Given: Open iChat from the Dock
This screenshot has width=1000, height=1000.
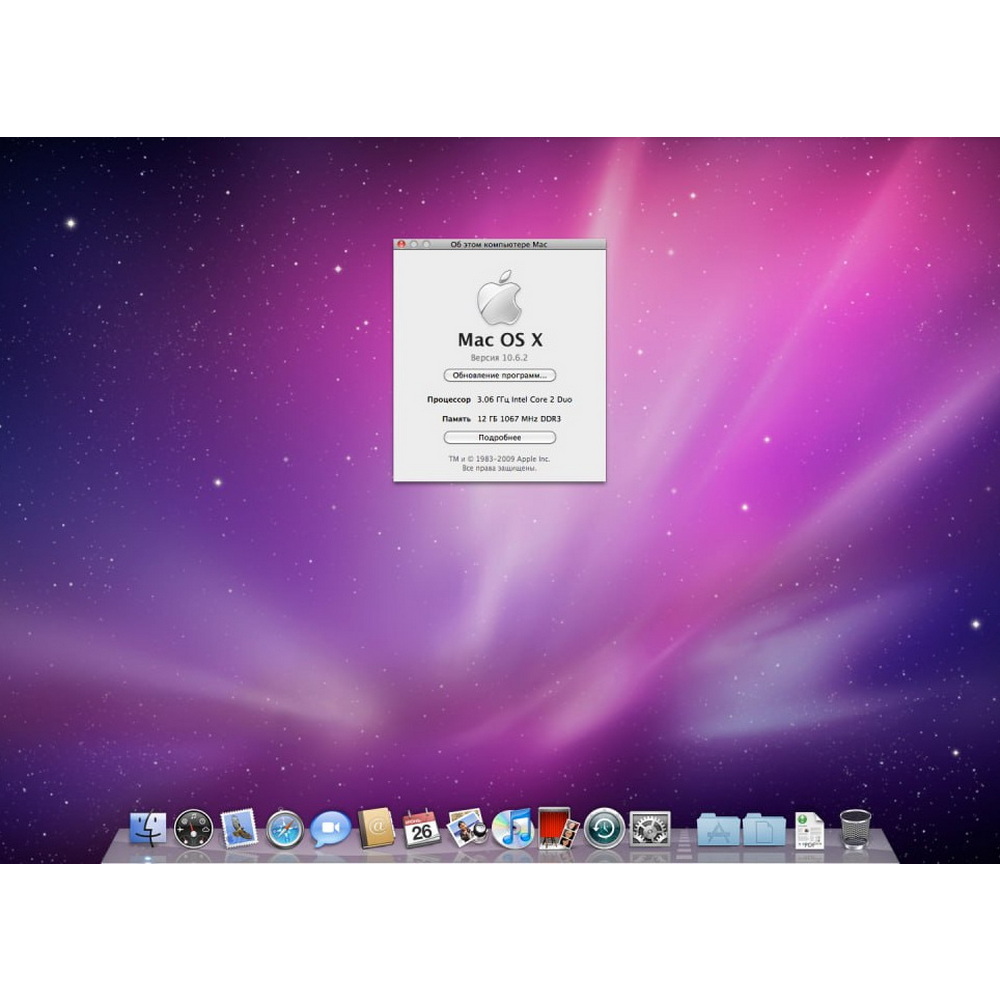Looking at the screenshot, I should coord(330,829).
